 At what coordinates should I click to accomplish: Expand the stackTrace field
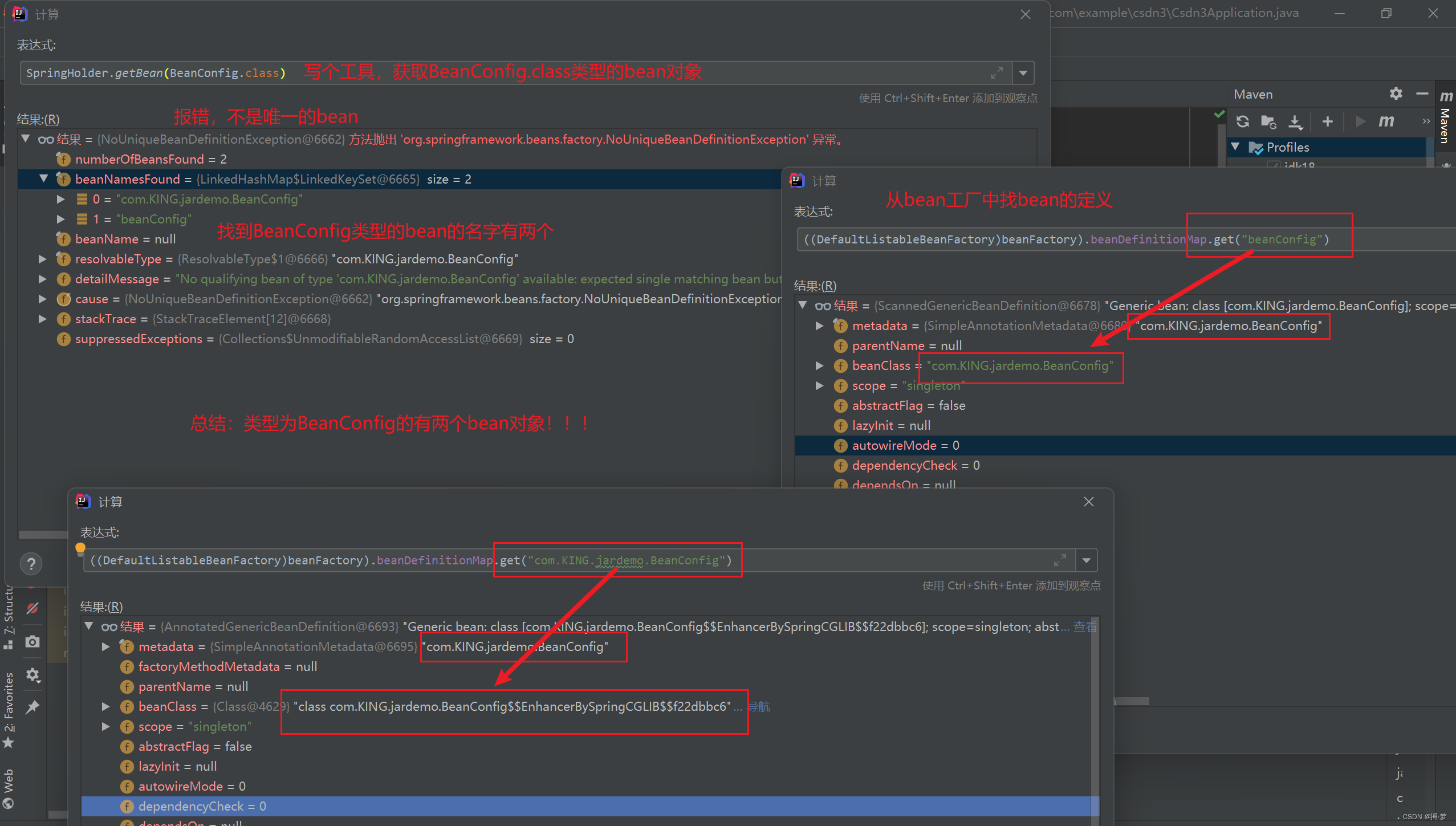(43, 319)
